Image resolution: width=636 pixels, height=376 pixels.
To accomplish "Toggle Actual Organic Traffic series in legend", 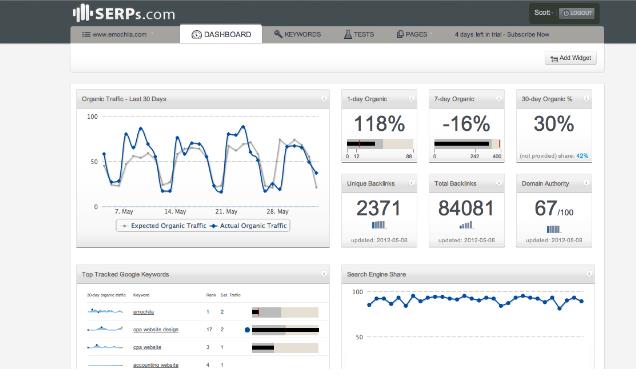I will click(248, 226).
